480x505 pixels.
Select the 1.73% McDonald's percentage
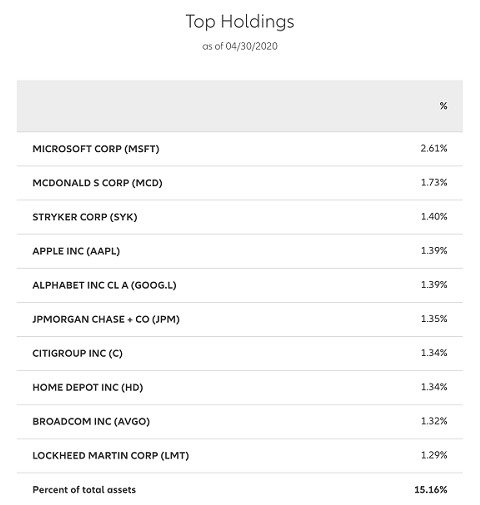coord(434,183)
